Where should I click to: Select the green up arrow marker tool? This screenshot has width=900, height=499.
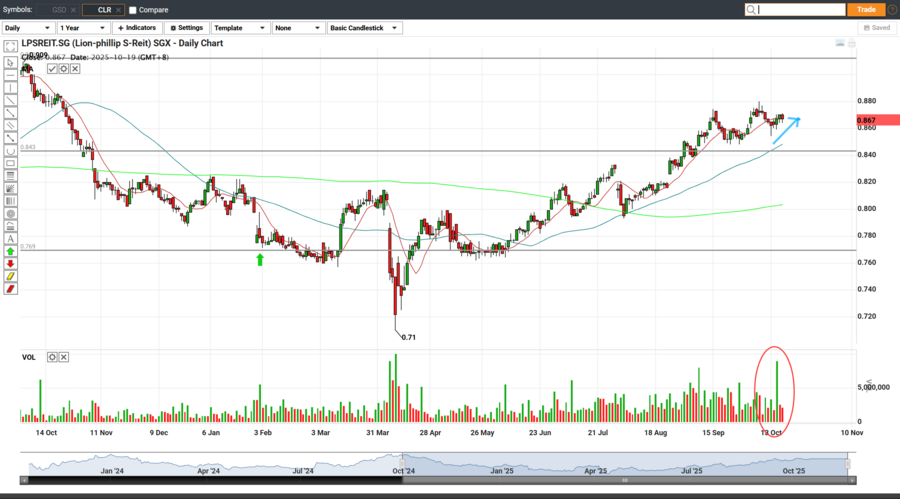(10, 251)
